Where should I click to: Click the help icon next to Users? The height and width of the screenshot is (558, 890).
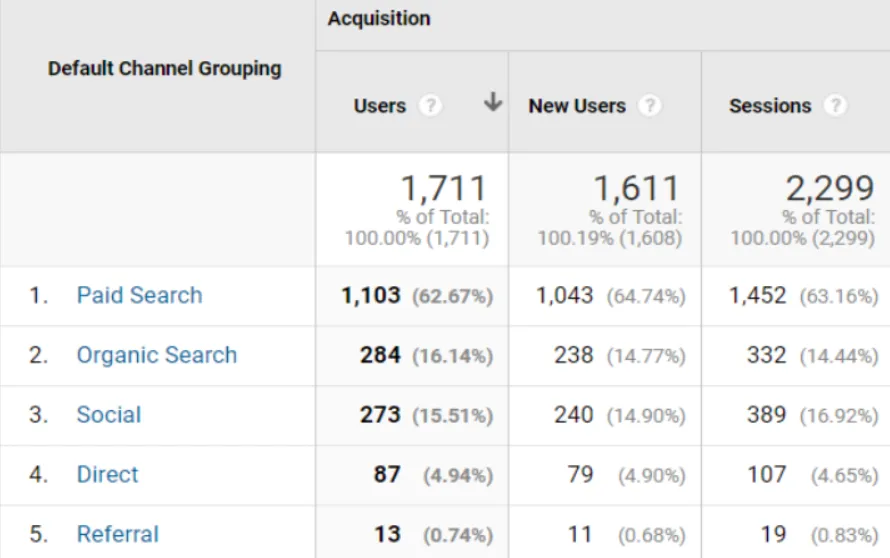[x=430, y=106]
